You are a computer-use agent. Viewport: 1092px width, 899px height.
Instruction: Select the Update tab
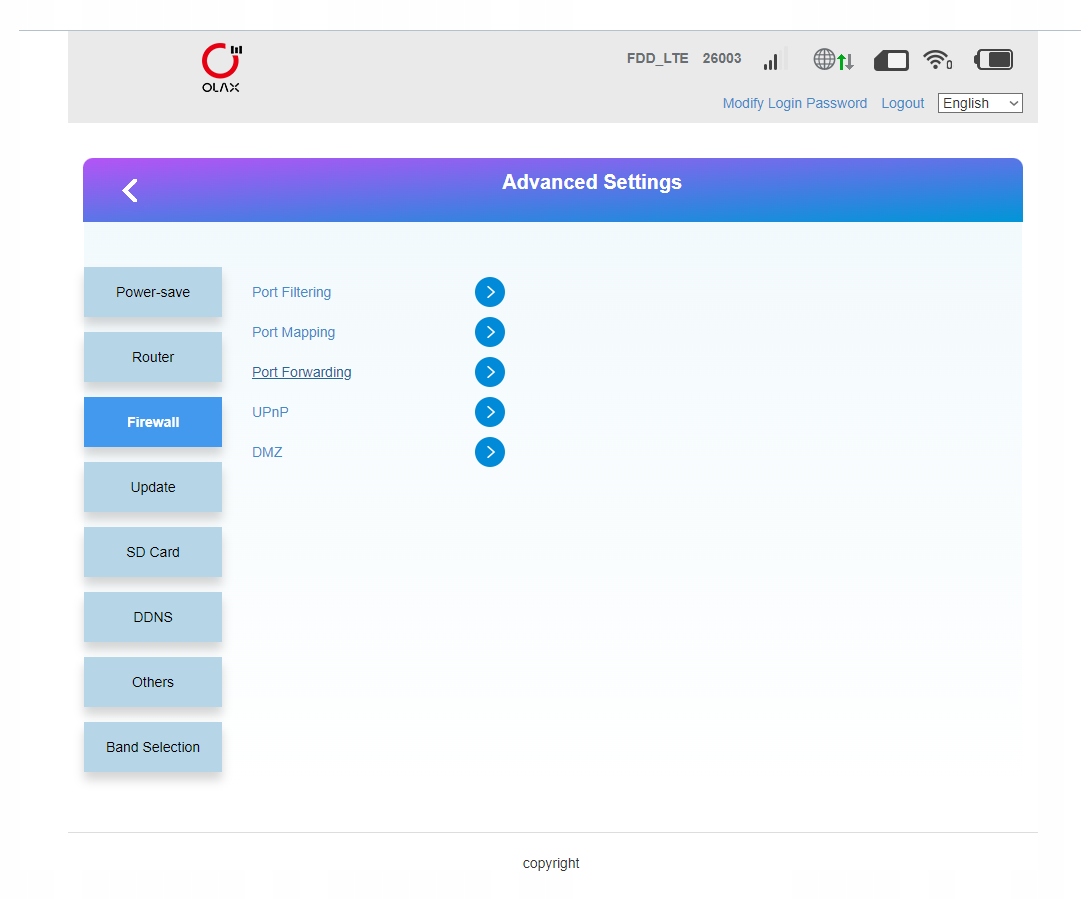pyautogui.click(x=153, y=487)
